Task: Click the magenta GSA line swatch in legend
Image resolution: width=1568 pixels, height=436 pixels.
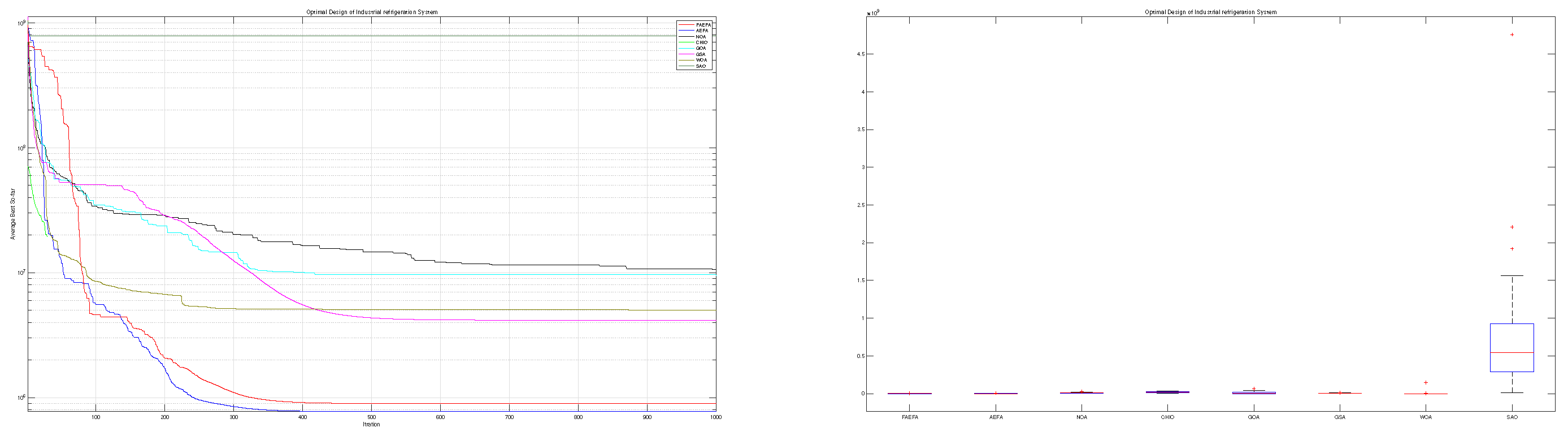Action: coord(686,54)
